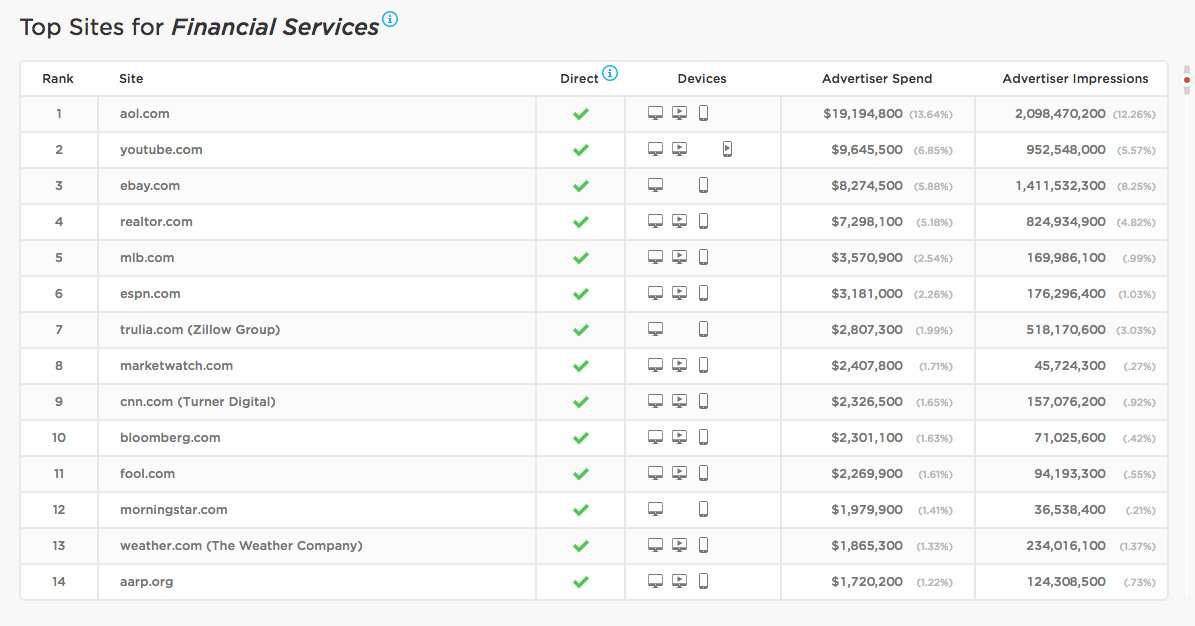Visit the bloomberg.com site link
The height and width of the screenshot is (626, 1195).
tap(170, 437)
